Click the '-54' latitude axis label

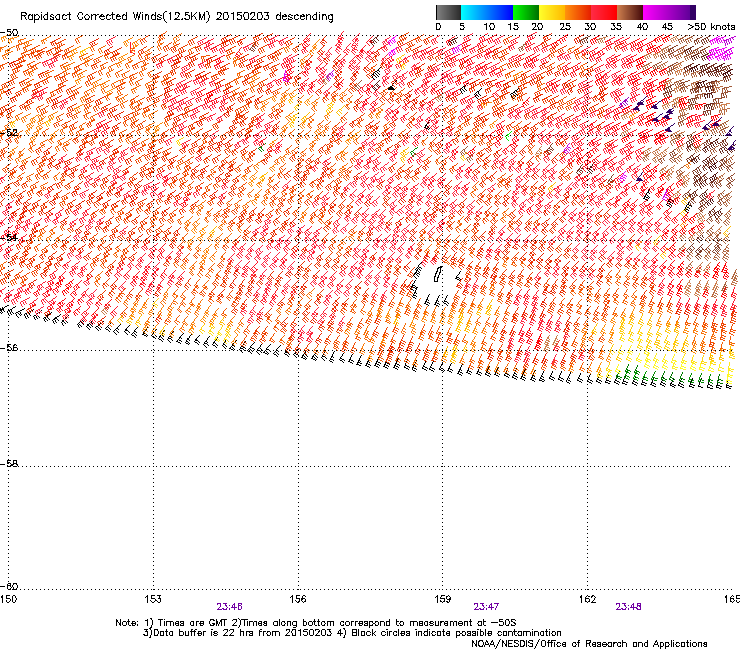[9, 237]
